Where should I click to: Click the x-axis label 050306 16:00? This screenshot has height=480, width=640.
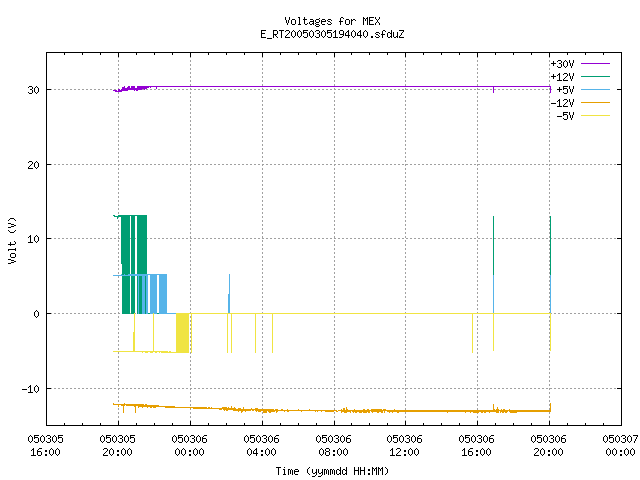click(x=476, y=446)
